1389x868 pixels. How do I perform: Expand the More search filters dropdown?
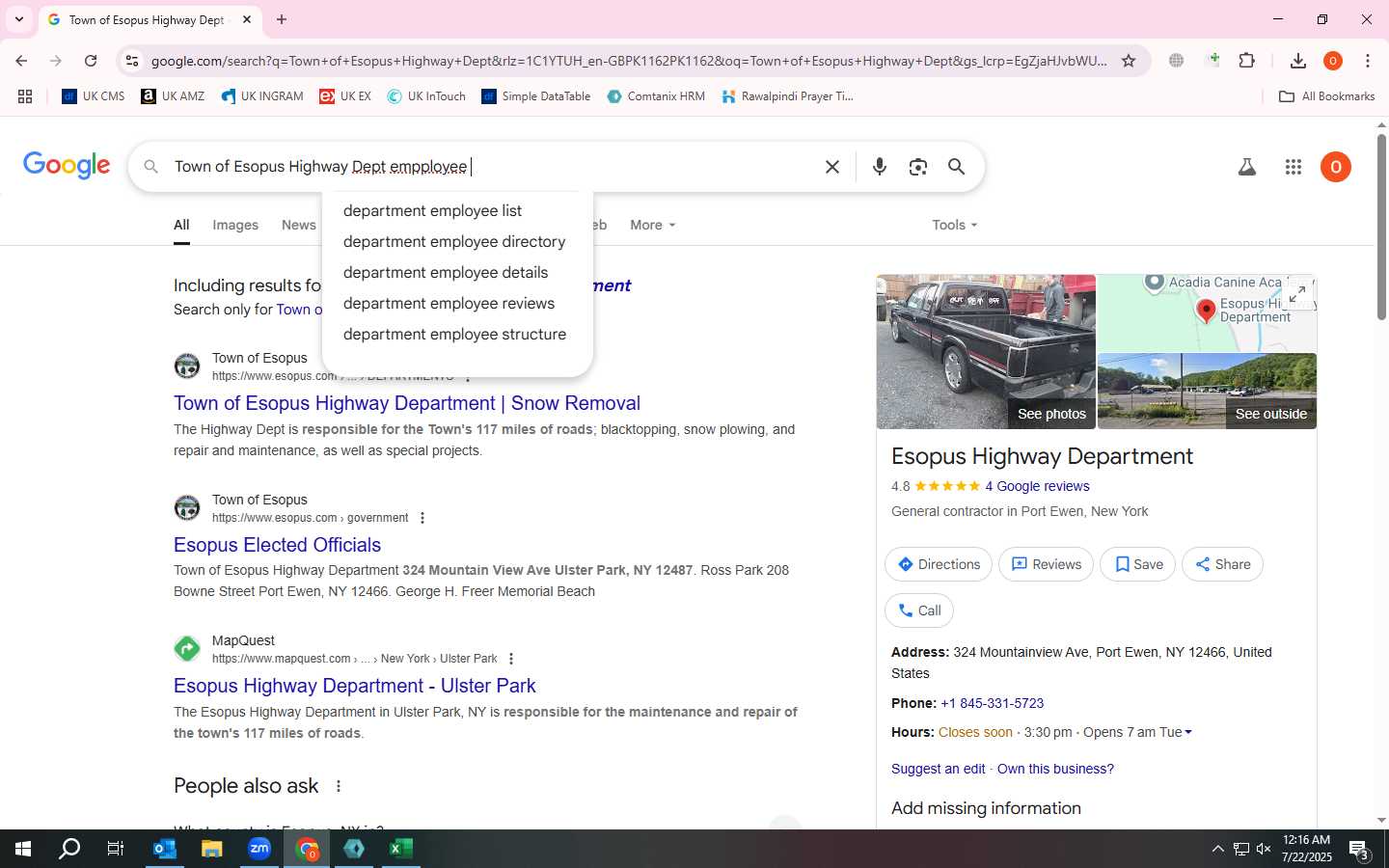653,225
